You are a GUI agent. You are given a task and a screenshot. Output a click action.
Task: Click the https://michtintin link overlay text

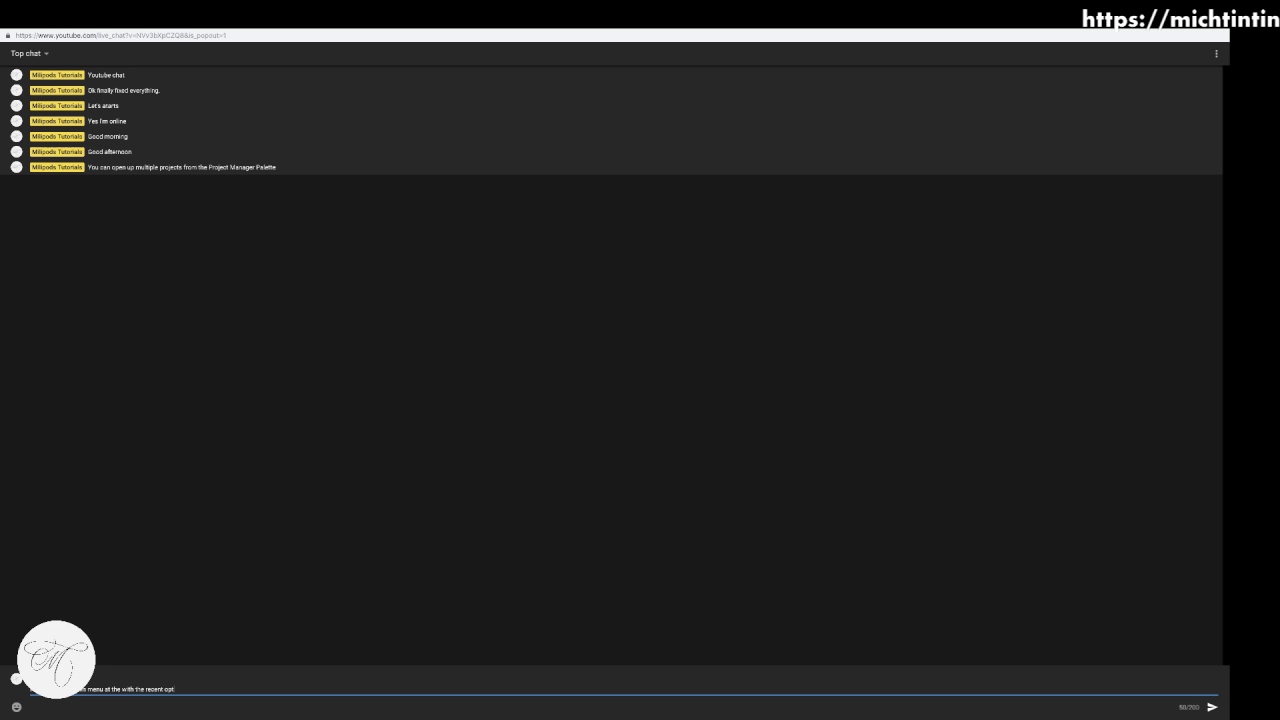tap(1180, 19)
